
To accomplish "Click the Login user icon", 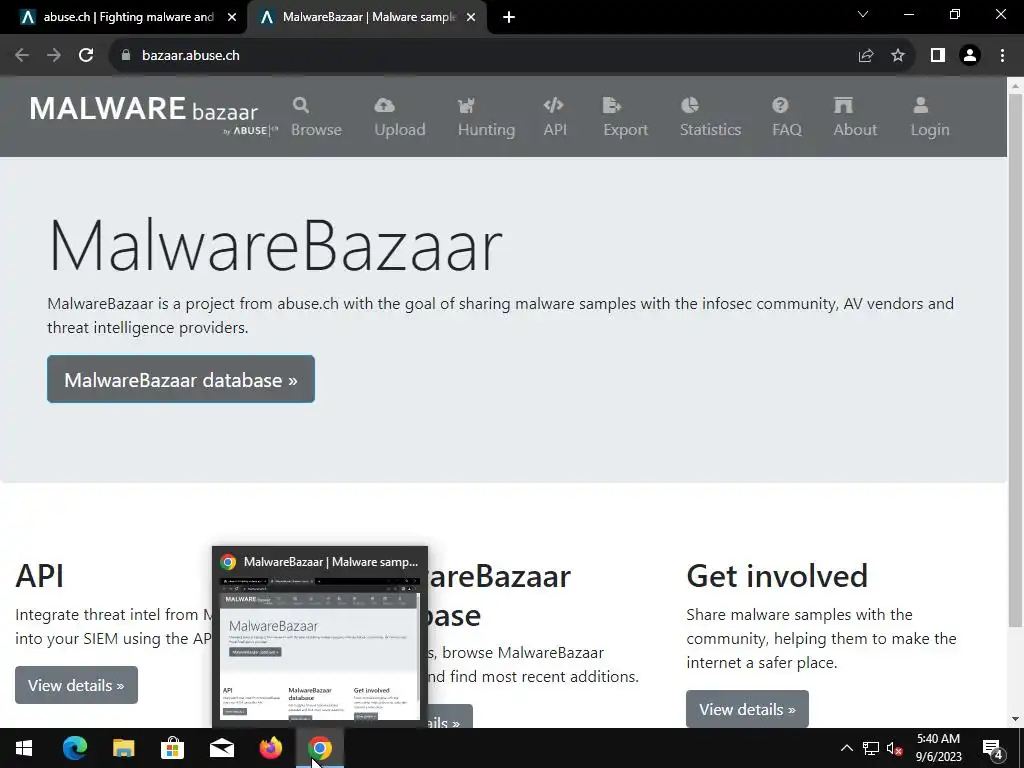I will tap(921, 104).
